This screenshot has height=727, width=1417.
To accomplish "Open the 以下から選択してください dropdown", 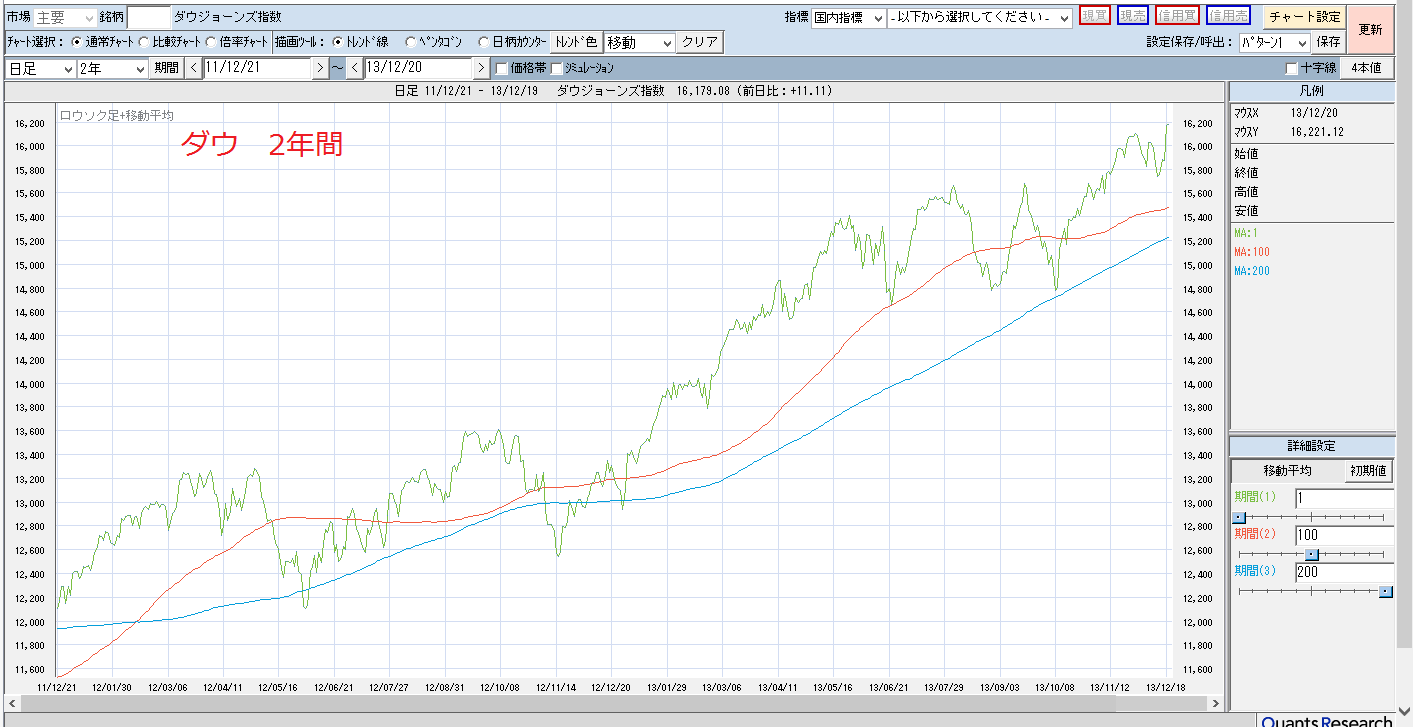I will pos(980,18).
